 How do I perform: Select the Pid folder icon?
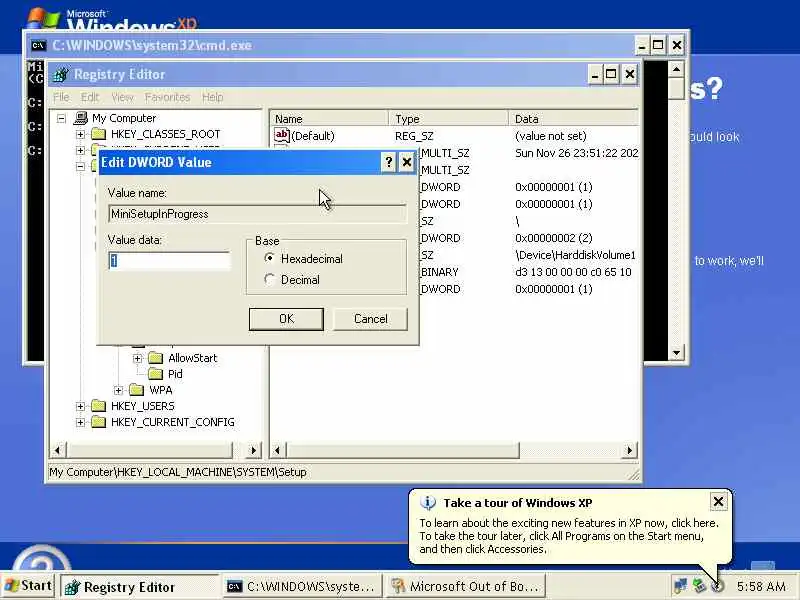click(x=156, y=374)
